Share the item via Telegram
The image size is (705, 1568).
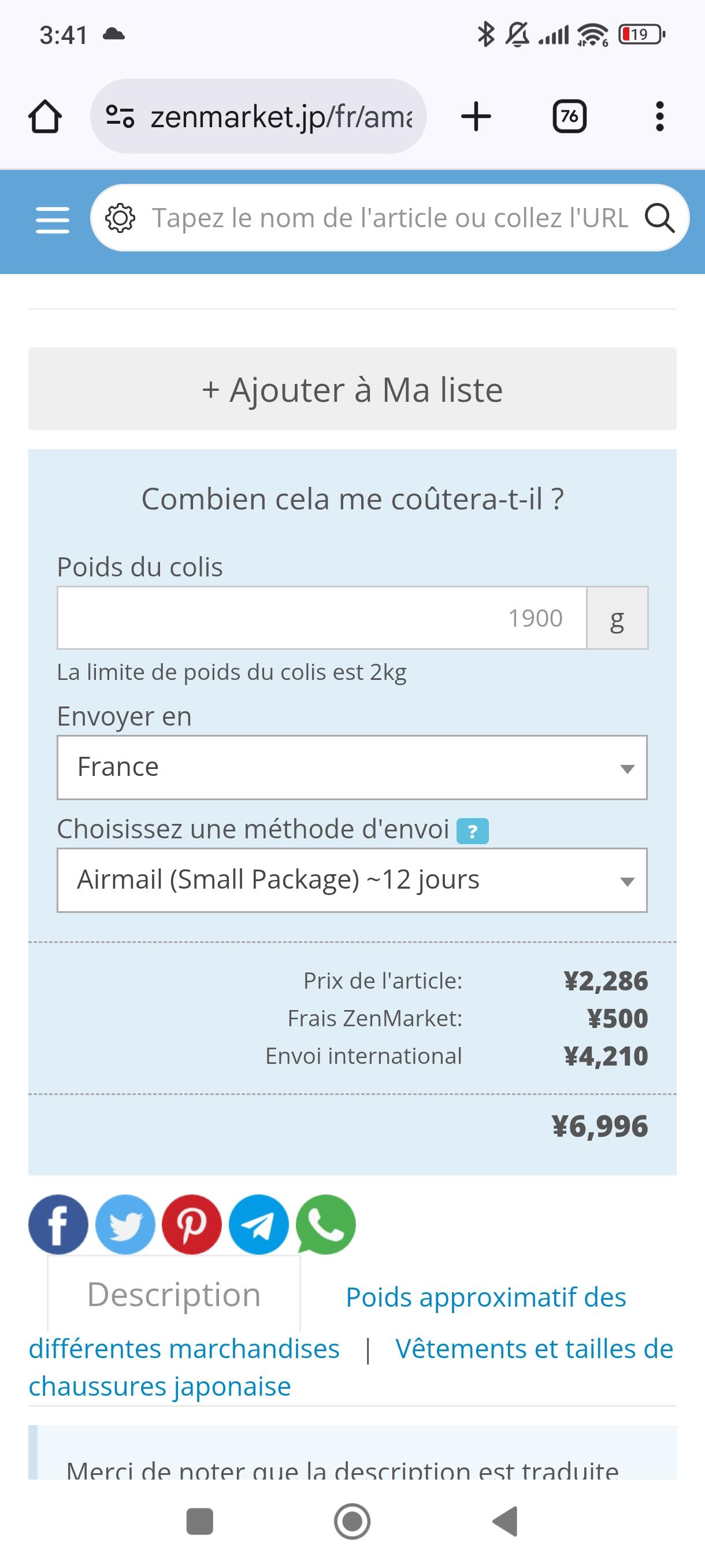[x=258, y=1224]
